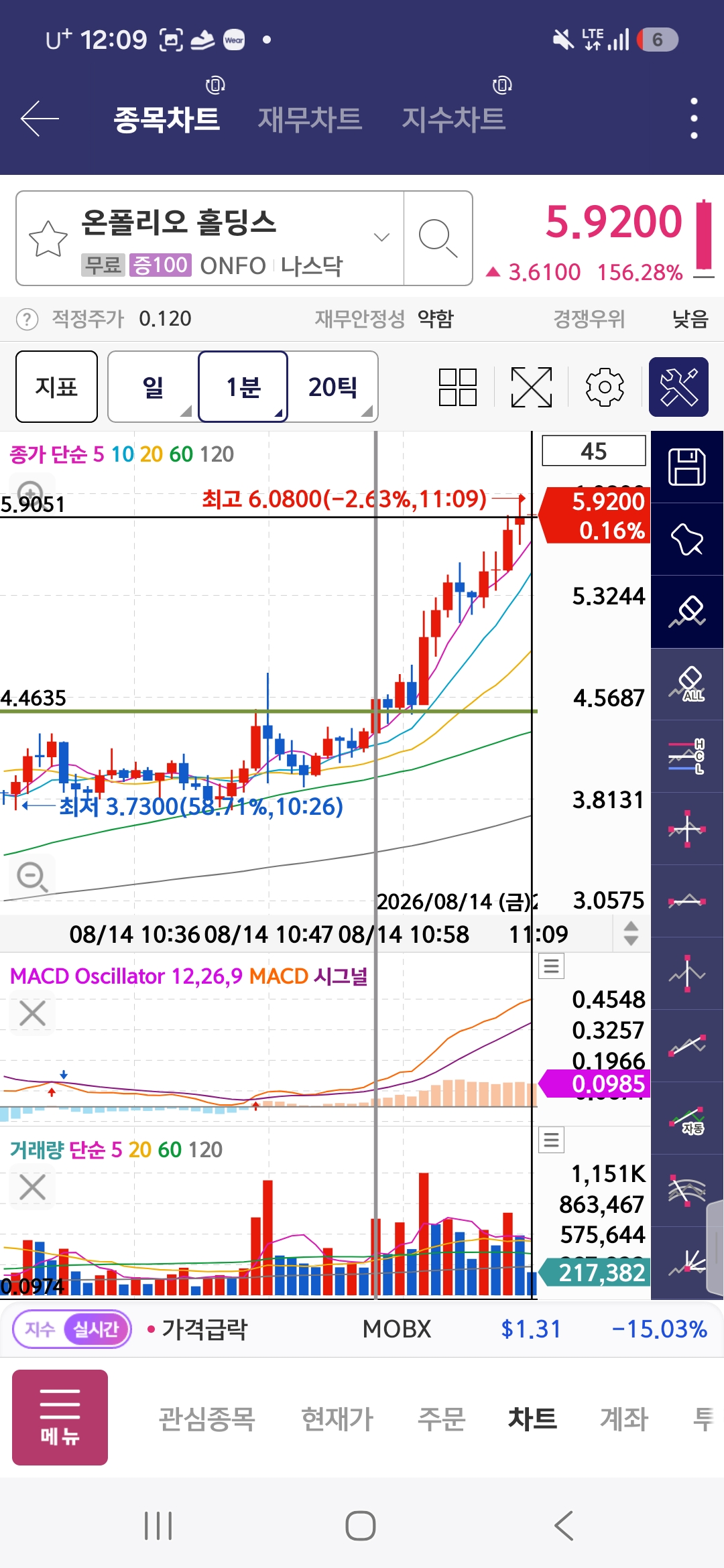Toggle the drawing tools panel button
The width and height of the screenshot is (724, 1568).
[678, 387]
